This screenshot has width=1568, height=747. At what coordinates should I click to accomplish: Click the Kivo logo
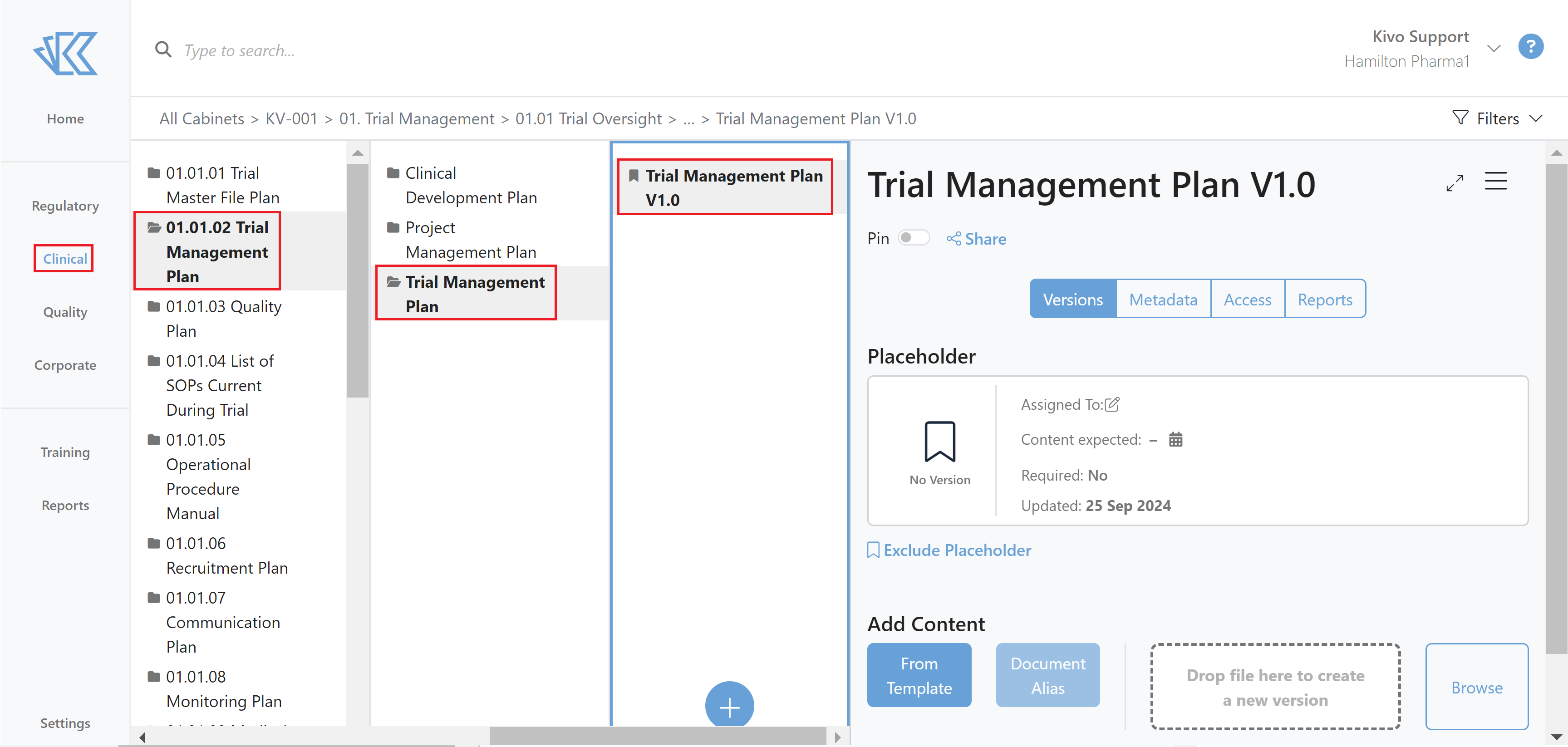click(x=65, y=54)
